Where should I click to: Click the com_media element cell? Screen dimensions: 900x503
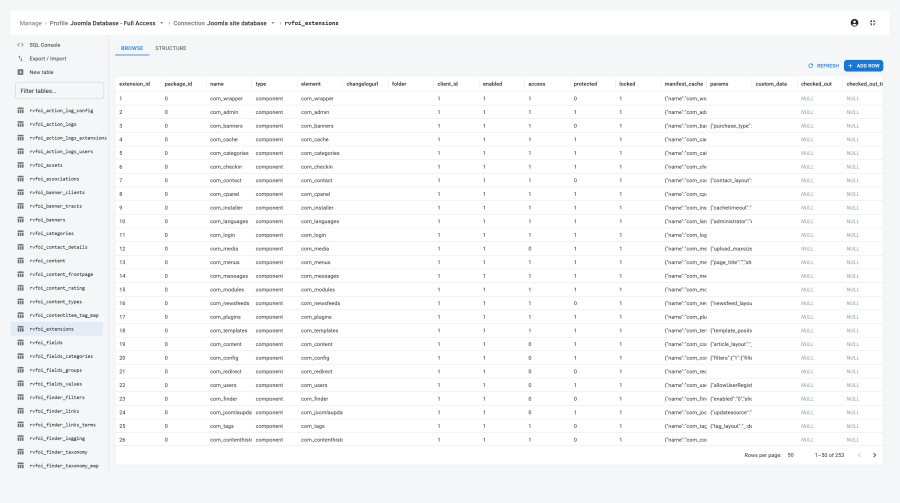[x=315, y=249]
